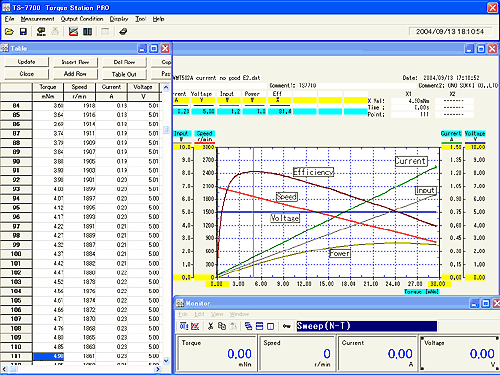
Task: Open the File menu in main menu bar
Action: click(9, 19)
